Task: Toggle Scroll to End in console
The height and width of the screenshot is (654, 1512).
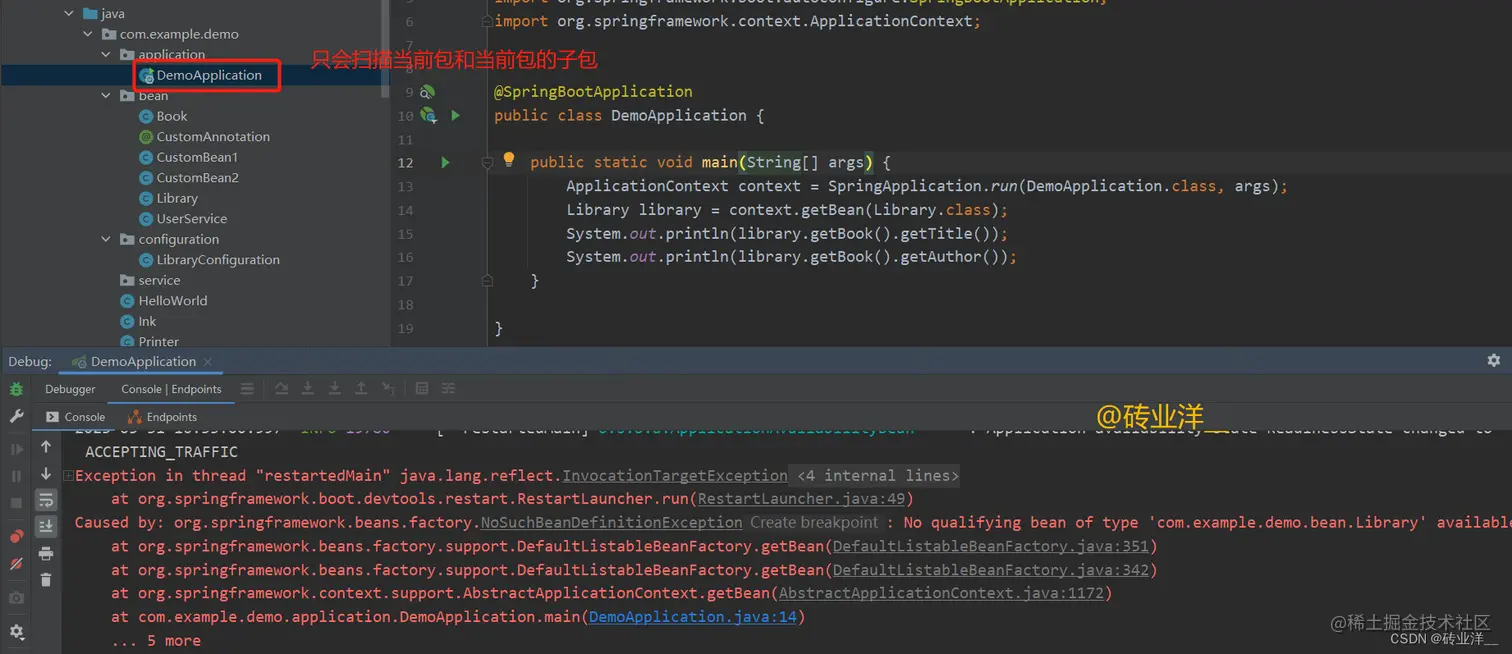Action: (46, 526)
